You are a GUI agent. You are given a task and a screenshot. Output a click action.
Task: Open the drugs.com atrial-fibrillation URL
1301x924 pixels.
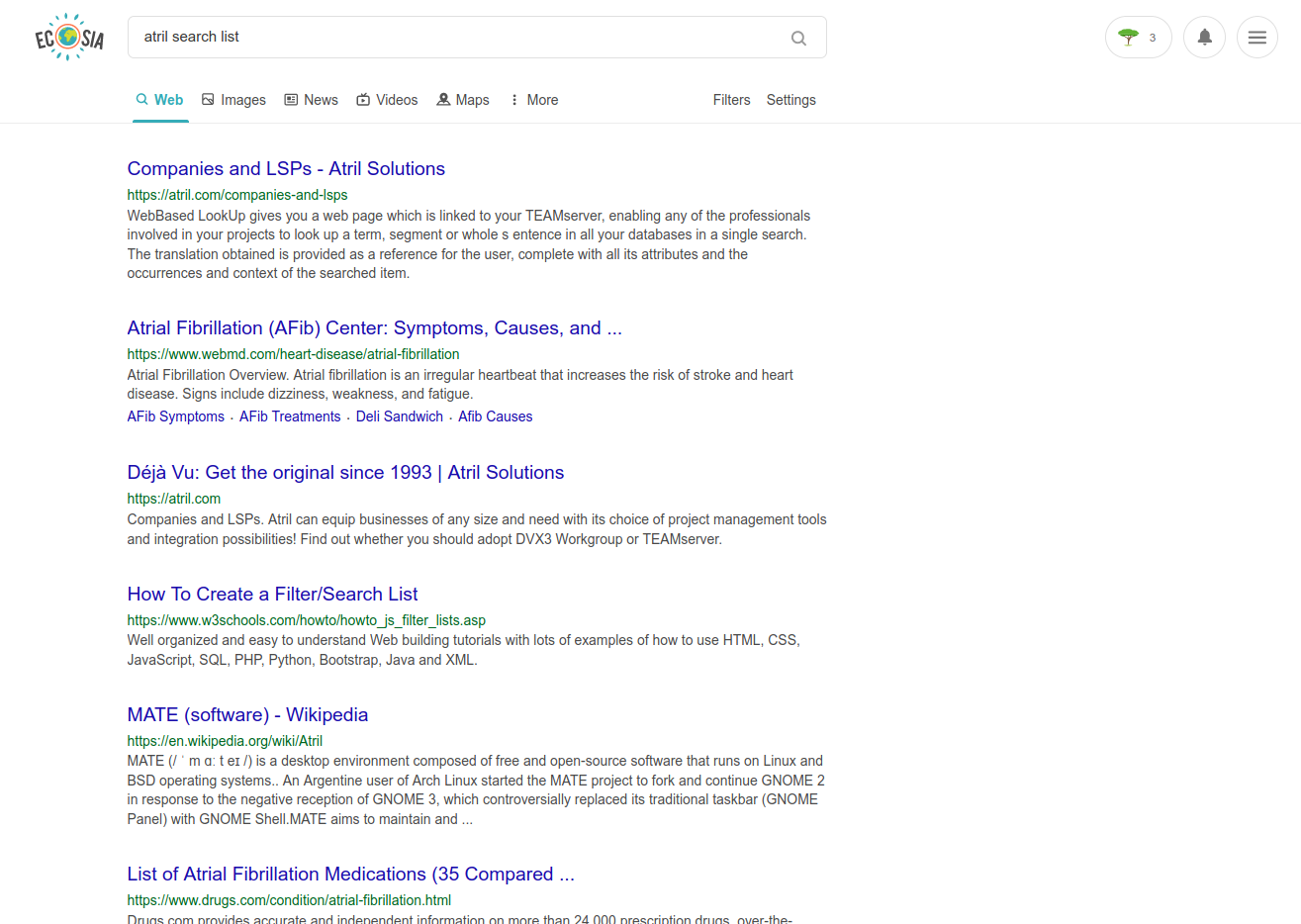(289, 900)
